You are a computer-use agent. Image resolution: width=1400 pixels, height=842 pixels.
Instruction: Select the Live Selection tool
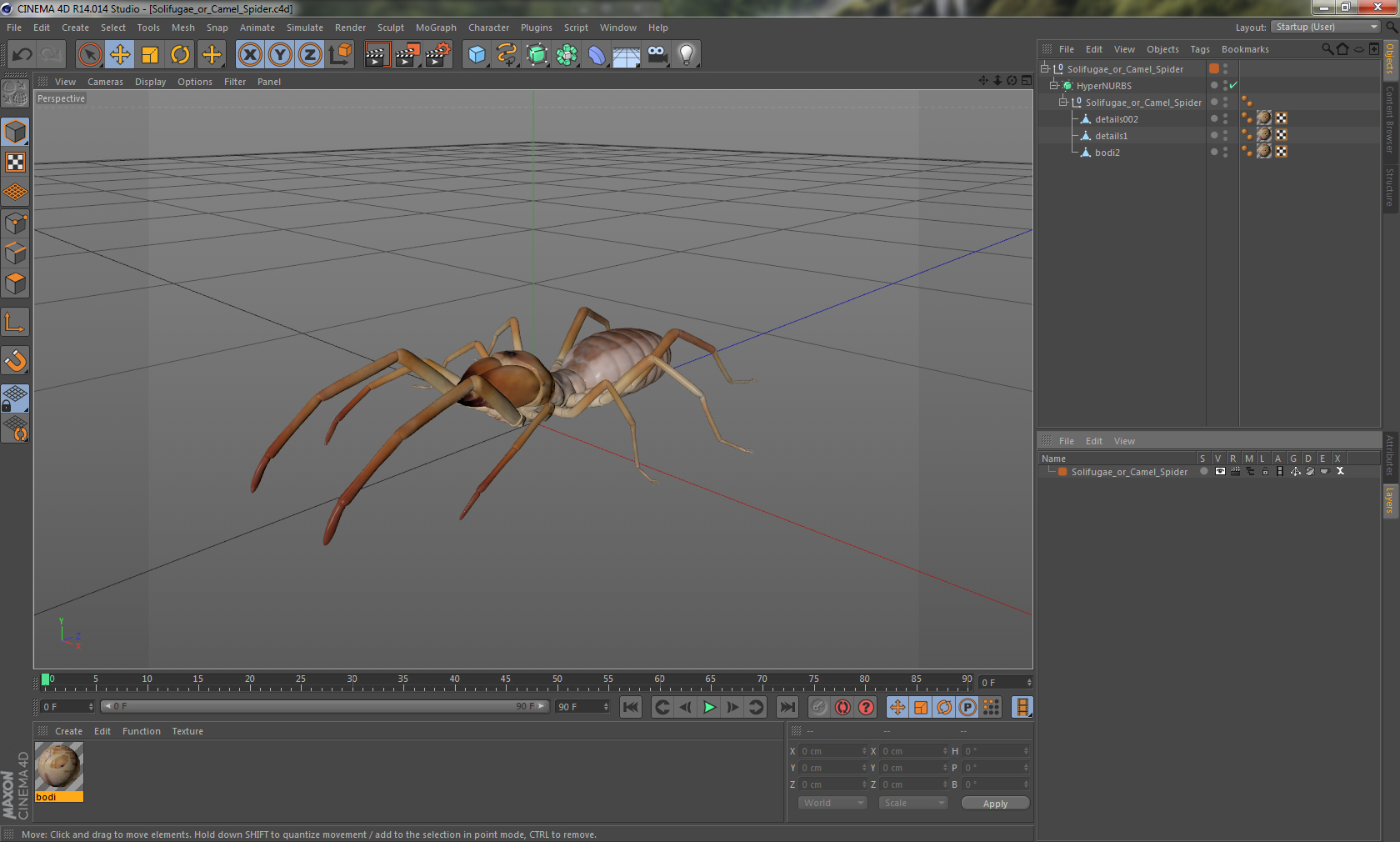89,55
